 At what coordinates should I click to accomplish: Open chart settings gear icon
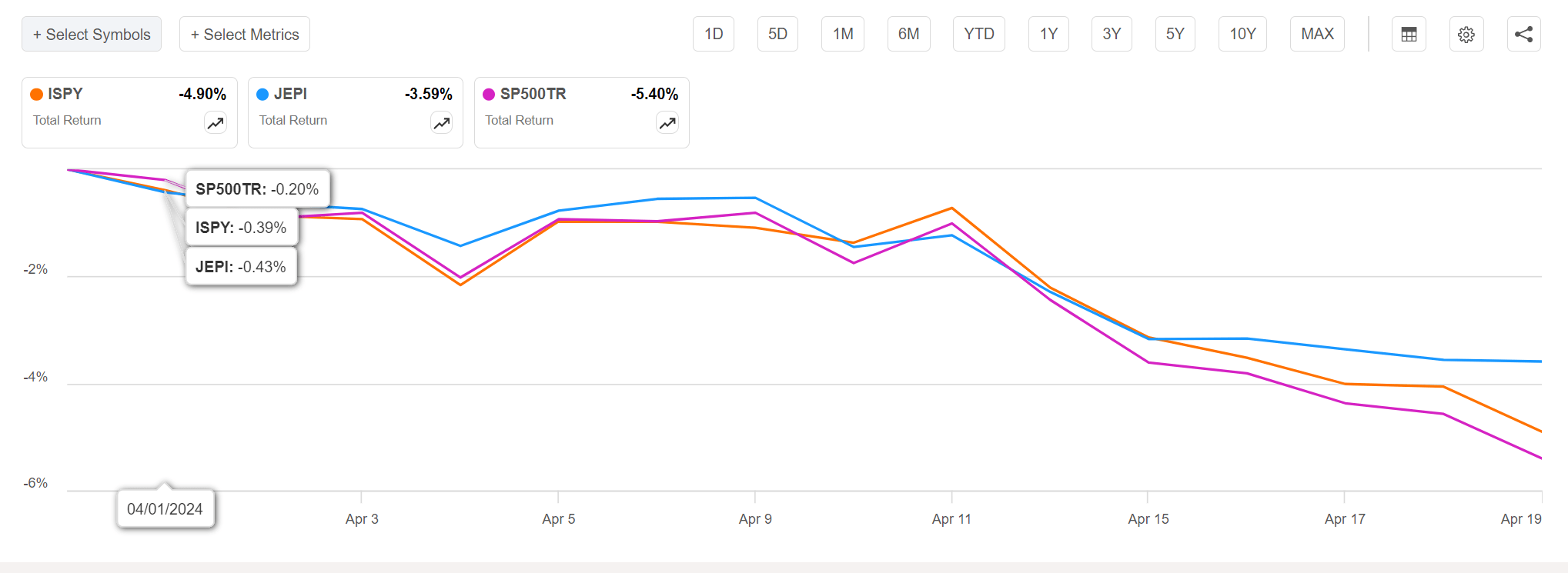click(1466, 35)
